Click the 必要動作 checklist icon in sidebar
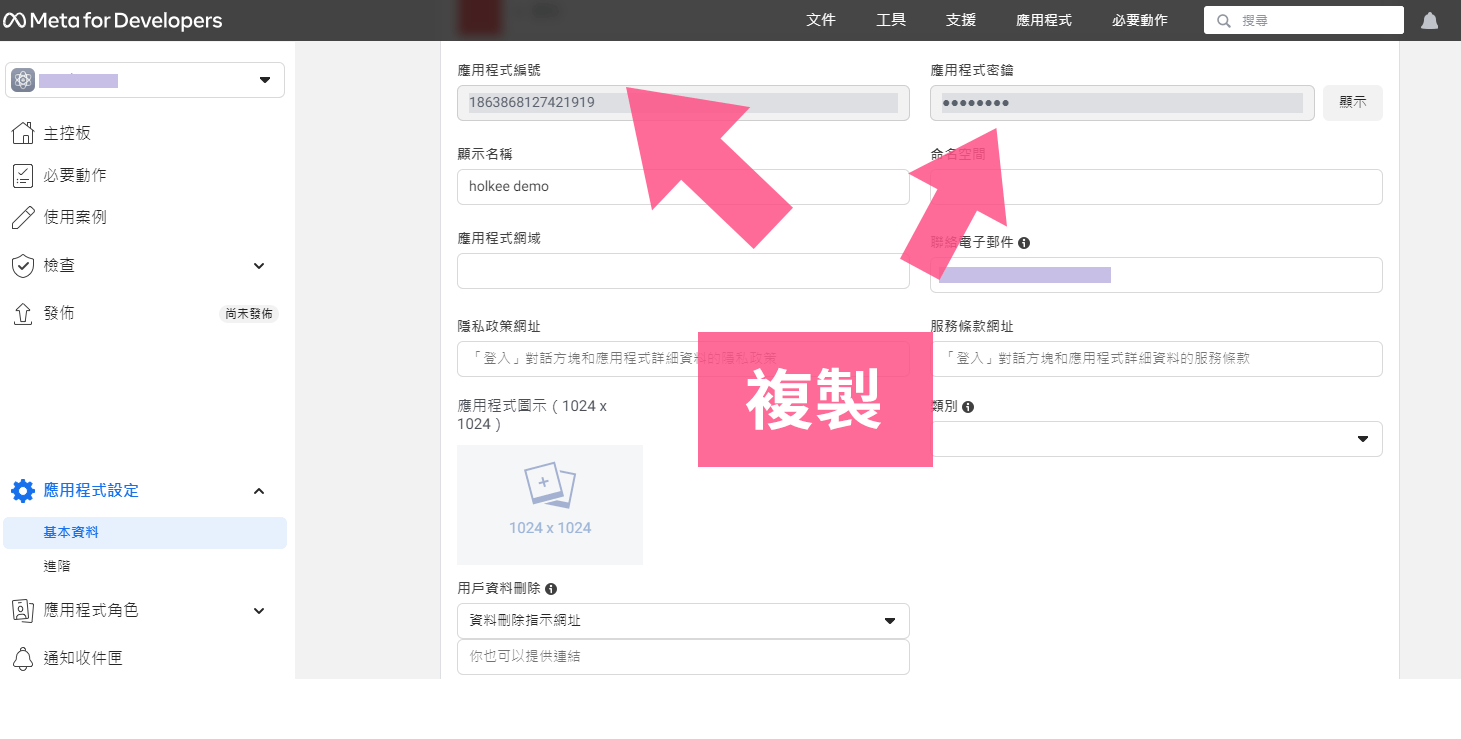The image size is (1461, 739). (23, 175)
